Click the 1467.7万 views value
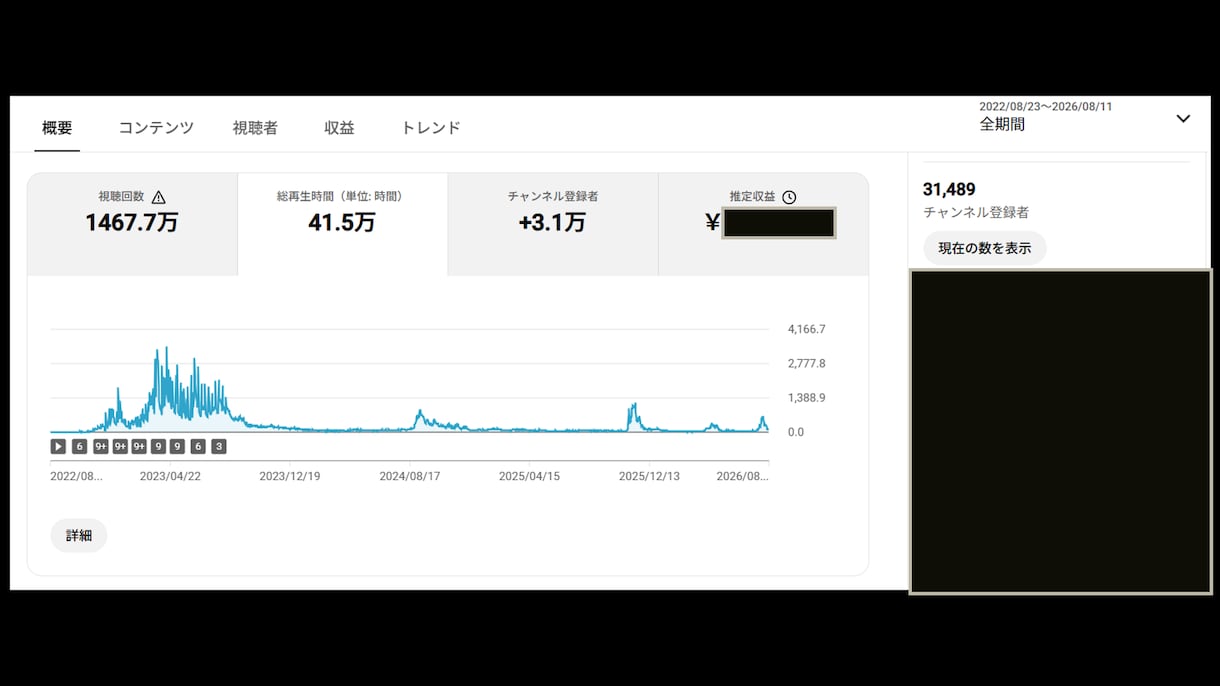Screen dimensions: 1220x686 click(x=132, y=222)
